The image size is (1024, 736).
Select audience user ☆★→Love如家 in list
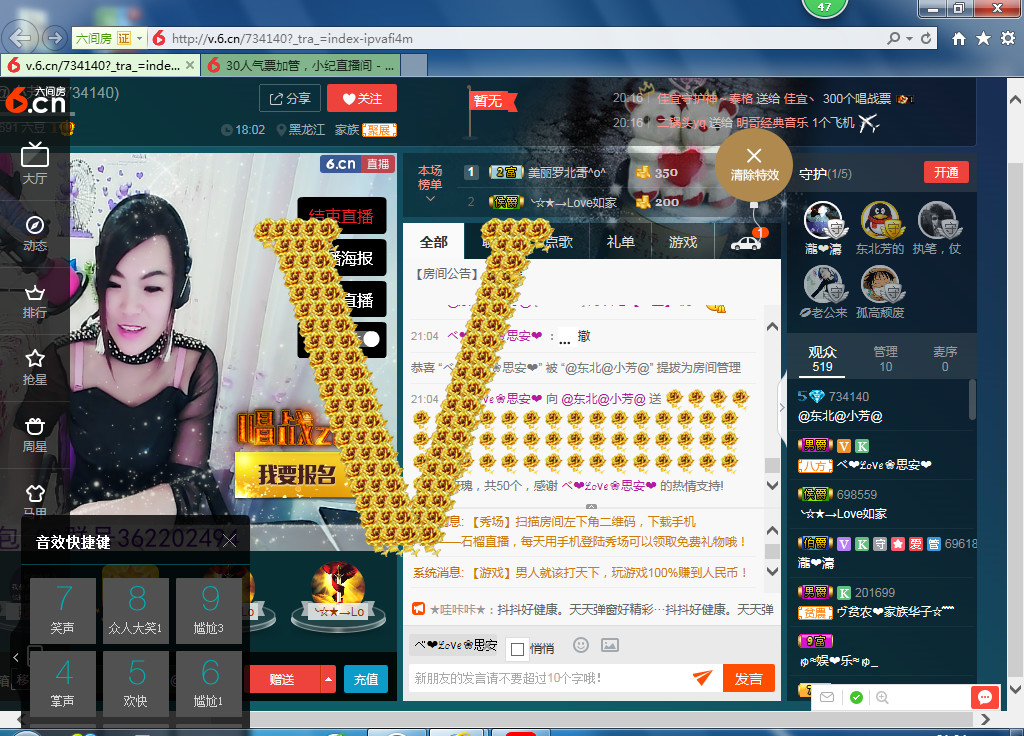[844, 514]
